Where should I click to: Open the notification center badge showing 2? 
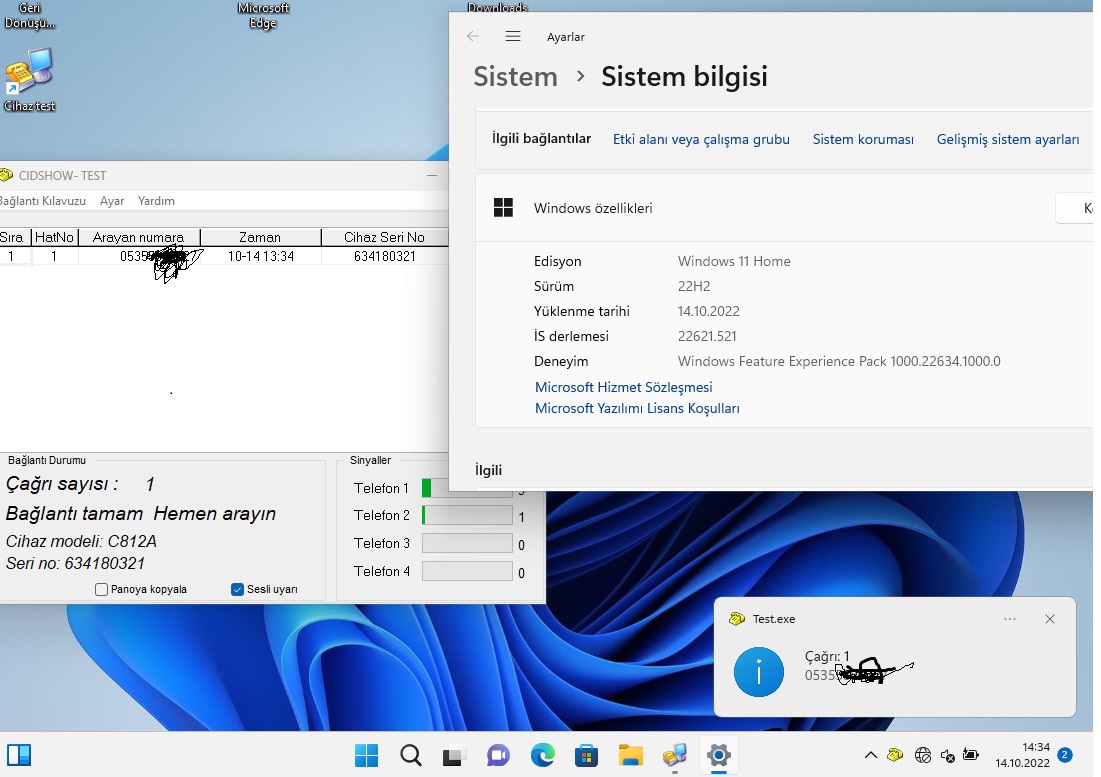1064,755
